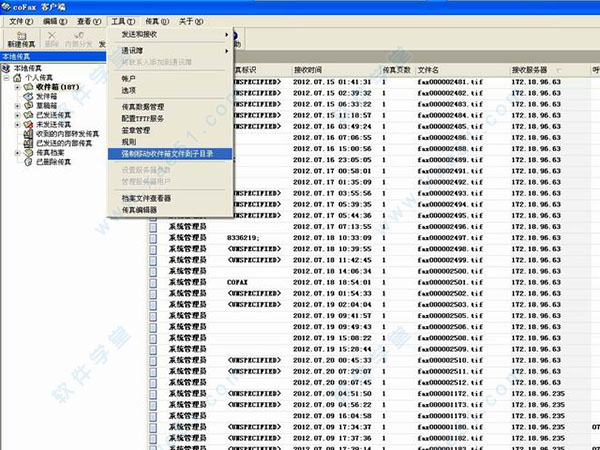
Task: Expand the 传真档案 tree node
Action: pos(17,153)
